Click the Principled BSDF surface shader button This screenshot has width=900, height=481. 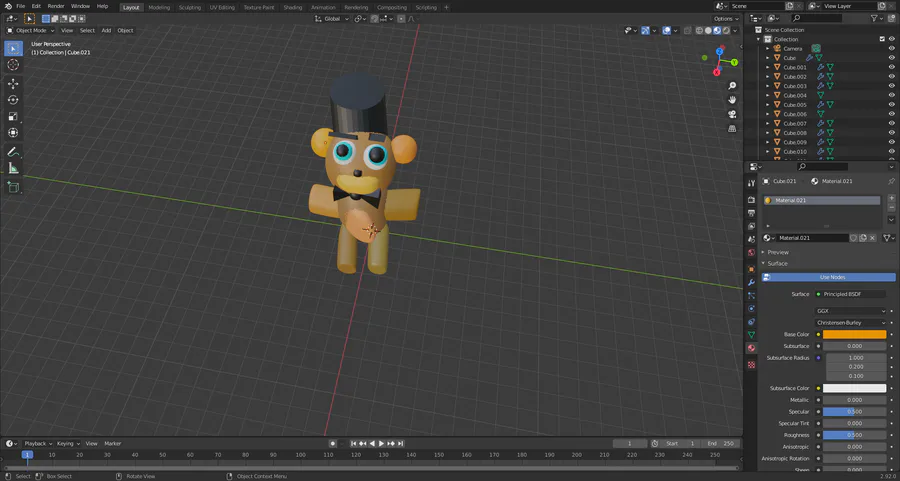(851, 294)
